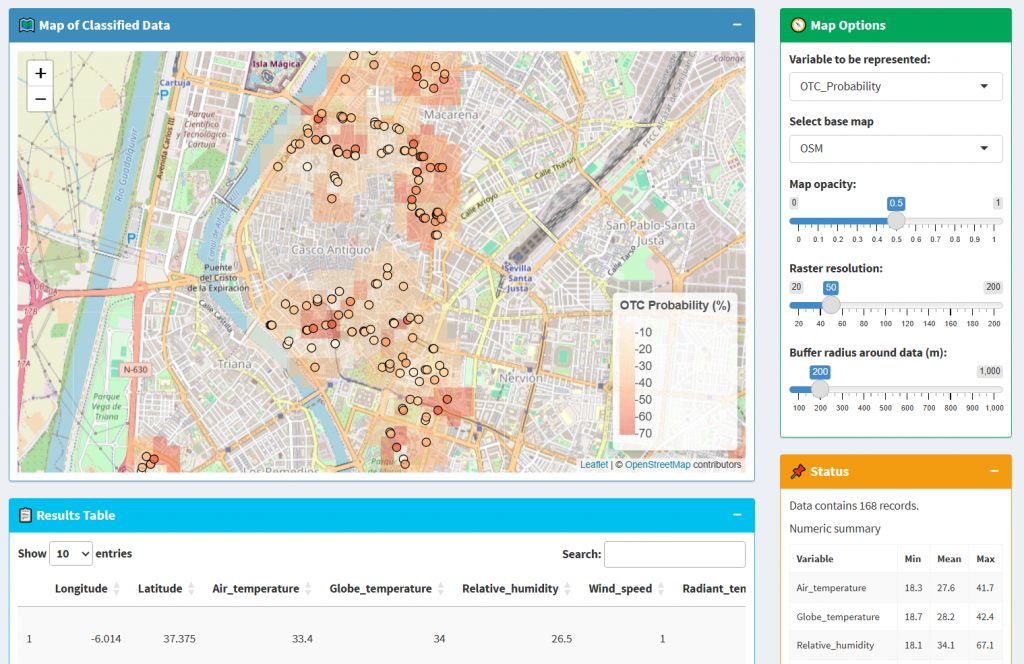Click the map opacity slider handle
1024x664 pixels.
tap(896, 221)
